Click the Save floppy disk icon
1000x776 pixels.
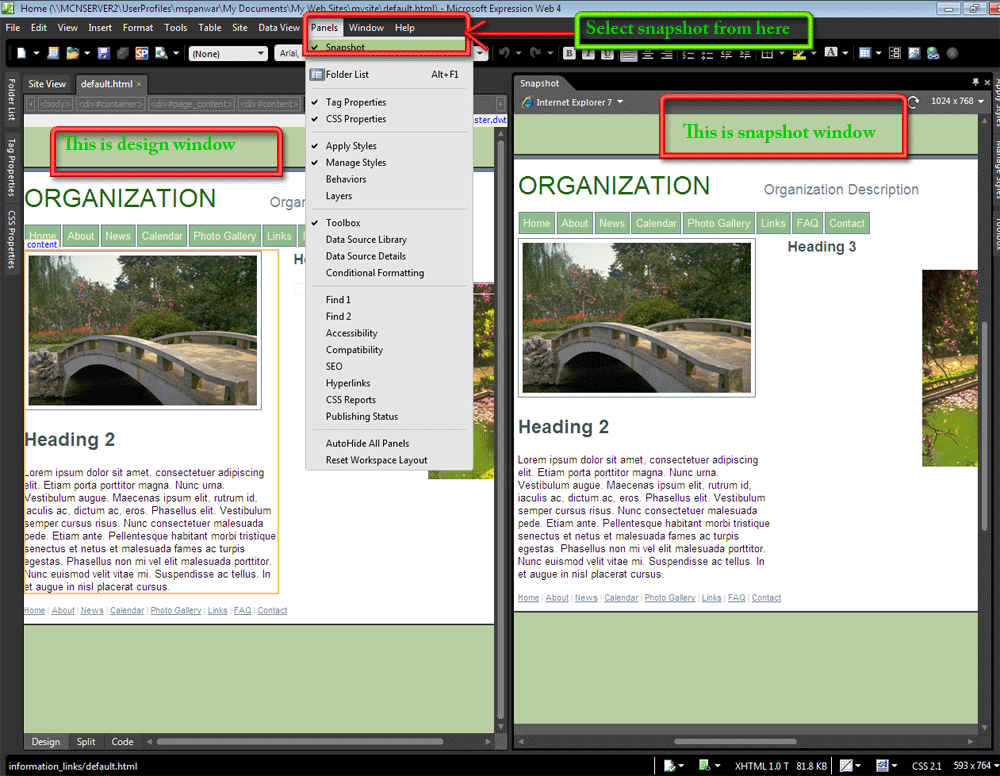(104, 54)
